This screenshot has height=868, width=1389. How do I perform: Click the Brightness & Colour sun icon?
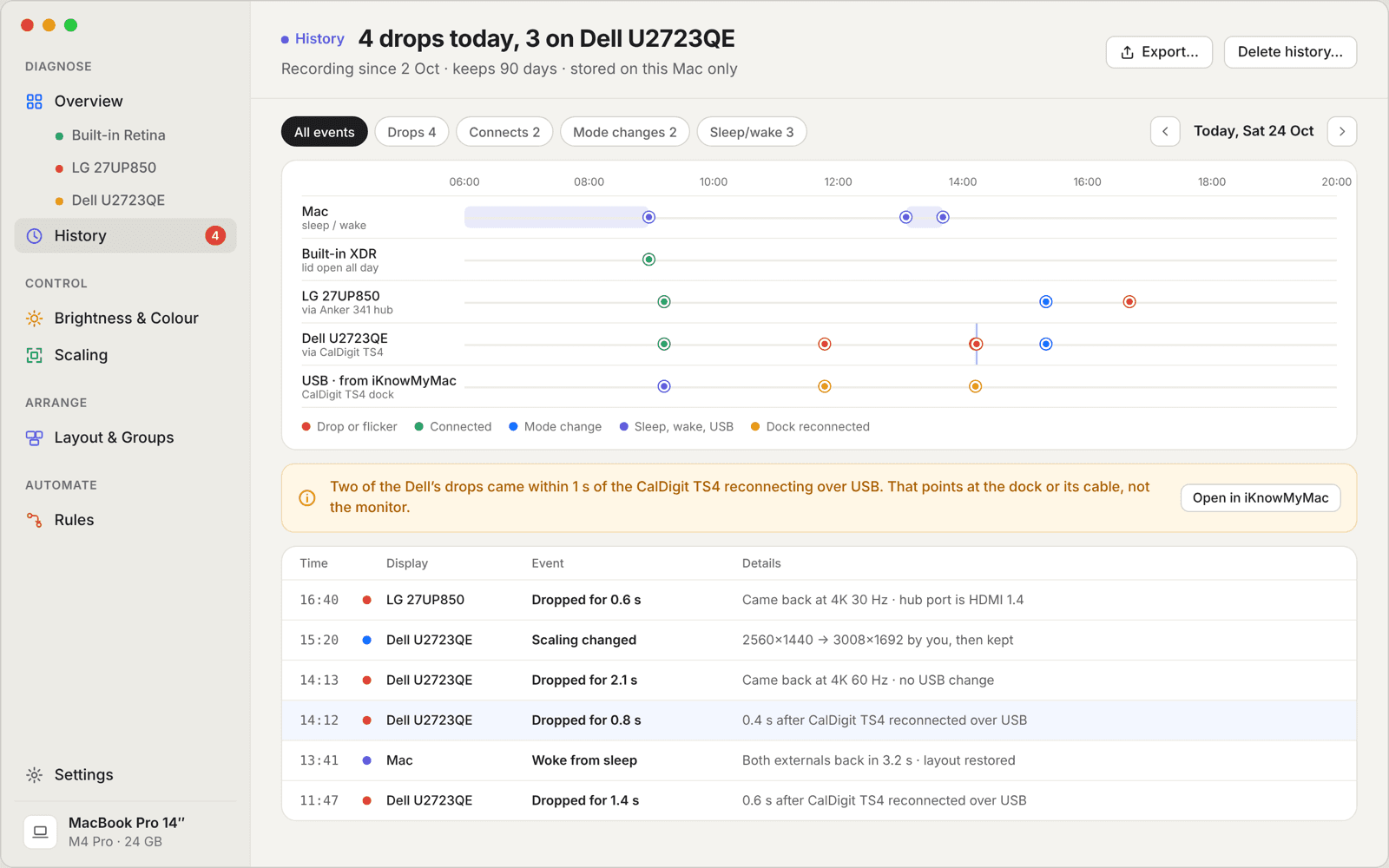pos(34,319)
